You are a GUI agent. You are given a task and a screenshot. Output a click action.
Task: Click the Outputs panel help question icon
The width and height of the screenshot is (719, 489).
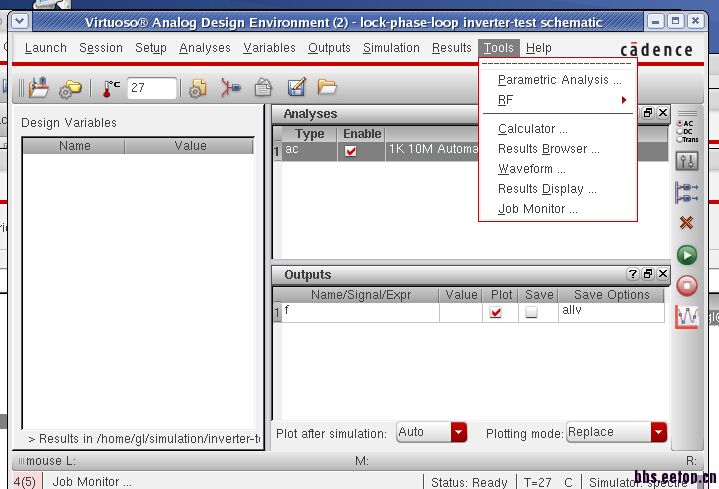coord(633,274)
